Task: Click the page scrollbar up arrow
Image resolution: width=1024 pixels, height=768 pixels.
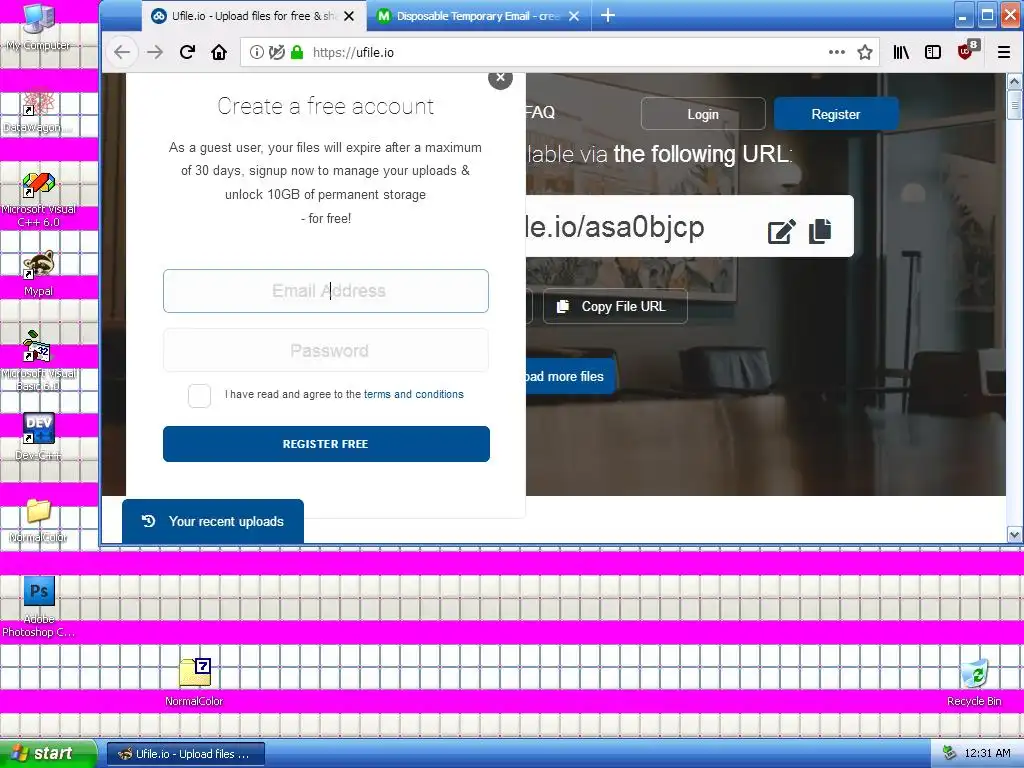Action: [x=1014, y=82]
